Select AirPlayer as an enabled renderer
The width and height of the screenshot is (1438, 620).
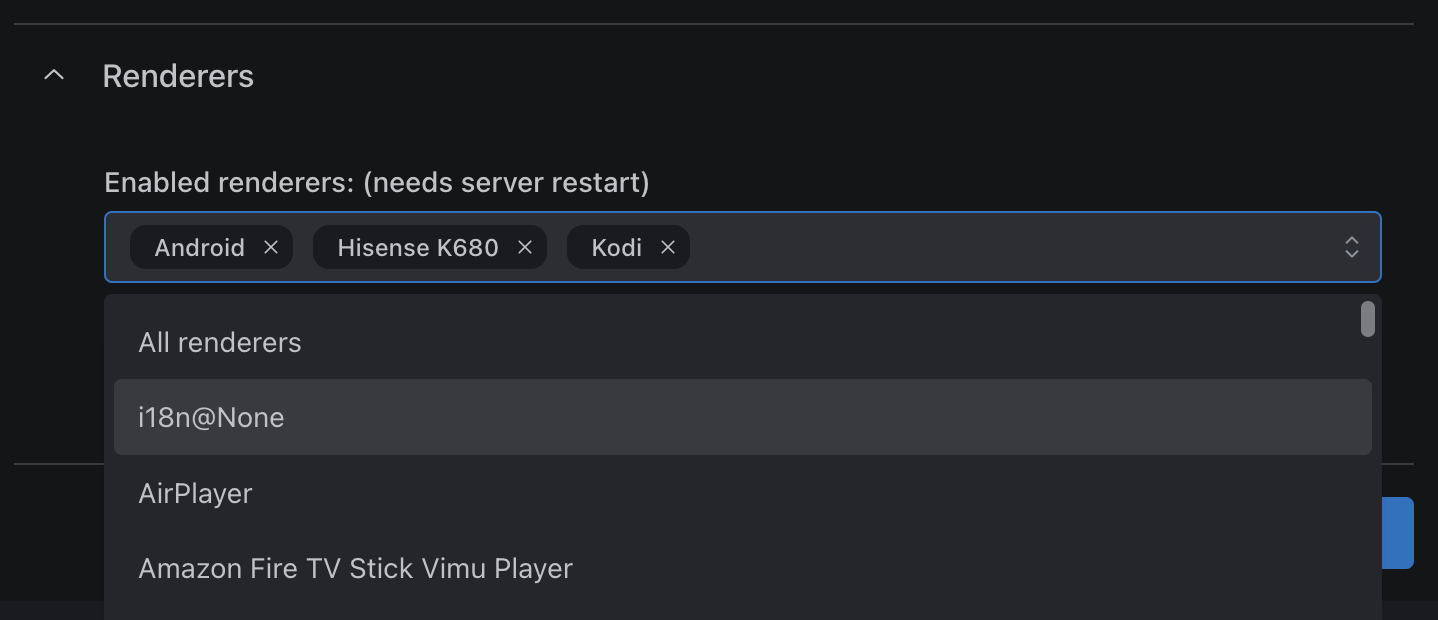tap(195, 492)
